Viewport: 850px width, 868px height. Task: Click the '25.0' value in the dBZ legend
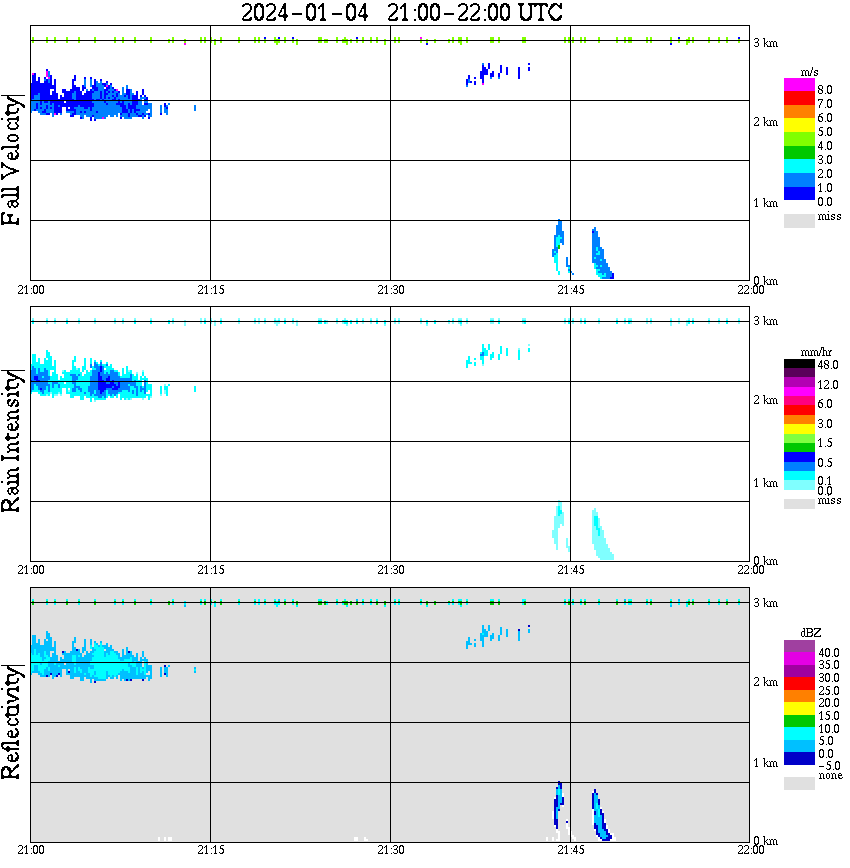point(829,690)
